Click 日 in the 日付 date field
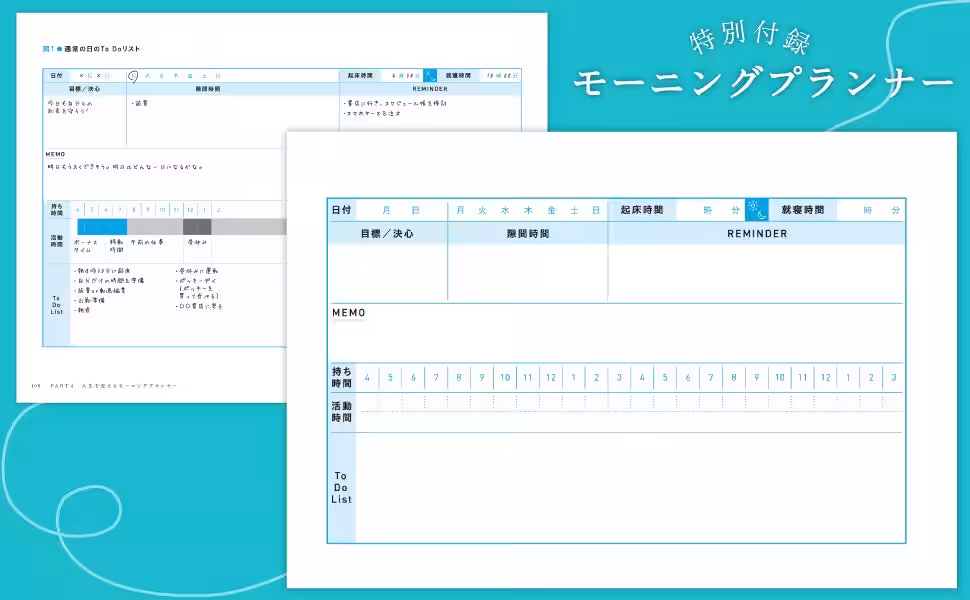Viewport: 970px width, 600px height. coord(416,210)
